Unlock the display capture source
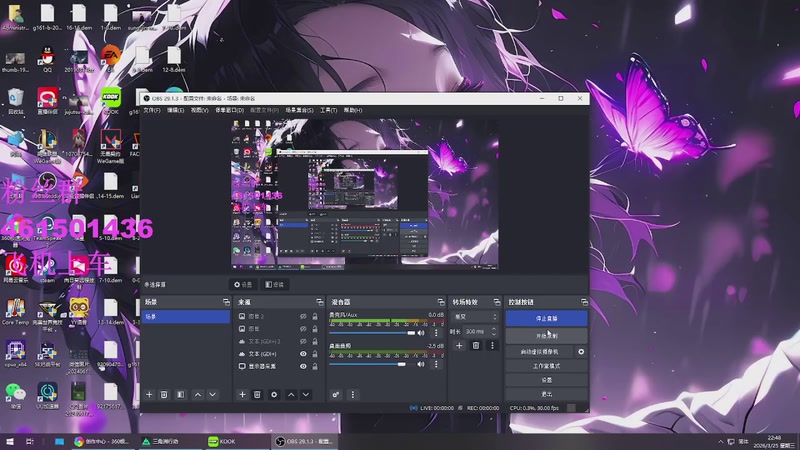The image size is (800, 450). (x=315, y=366)
